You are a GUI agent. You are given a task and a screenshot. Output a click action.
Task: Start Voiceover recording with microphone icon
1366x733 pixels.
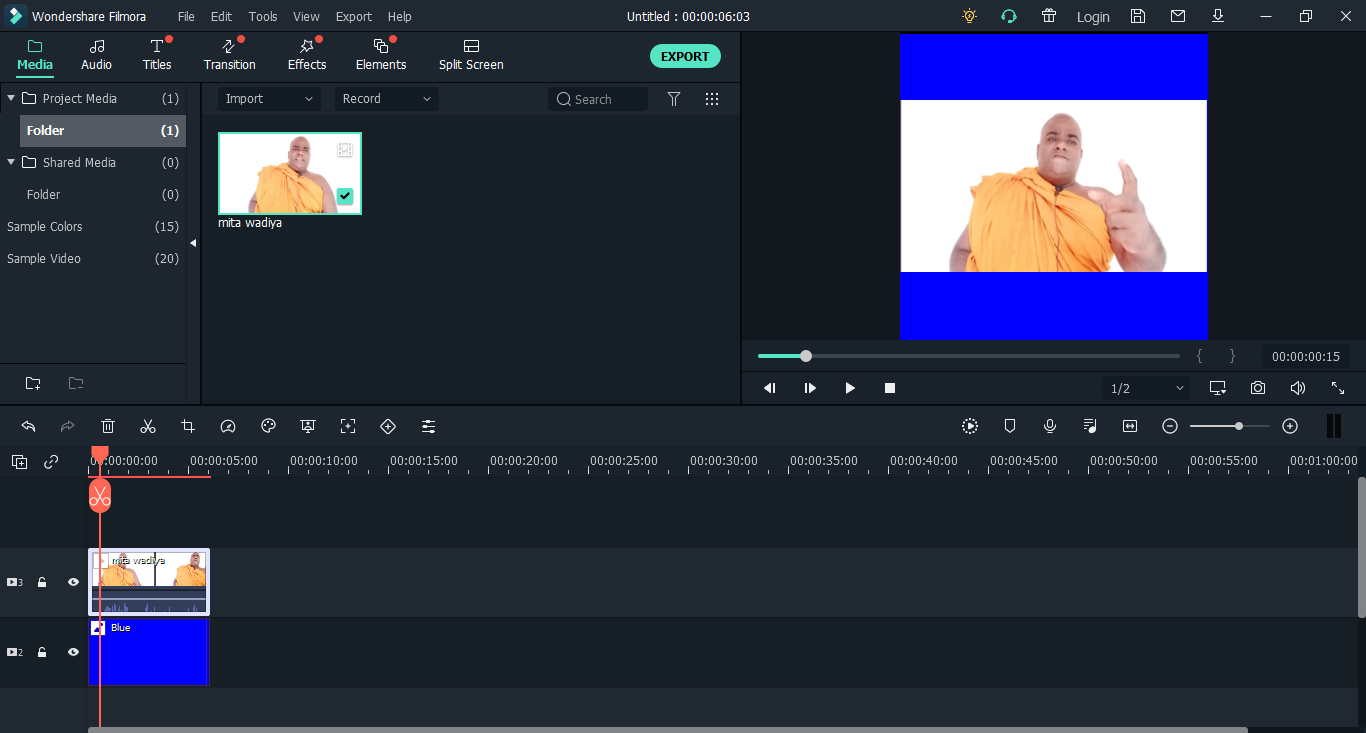click(1050, 426)
